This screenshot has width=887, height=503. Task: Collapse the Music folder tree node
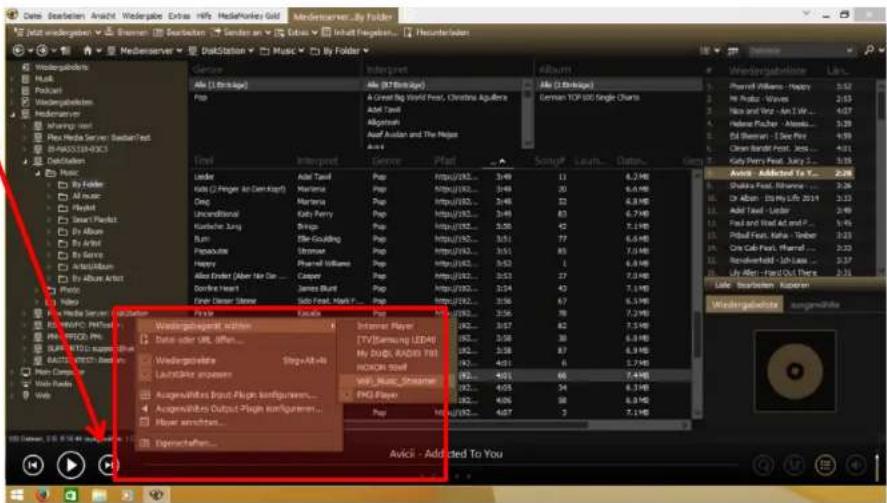pos(38,173)
